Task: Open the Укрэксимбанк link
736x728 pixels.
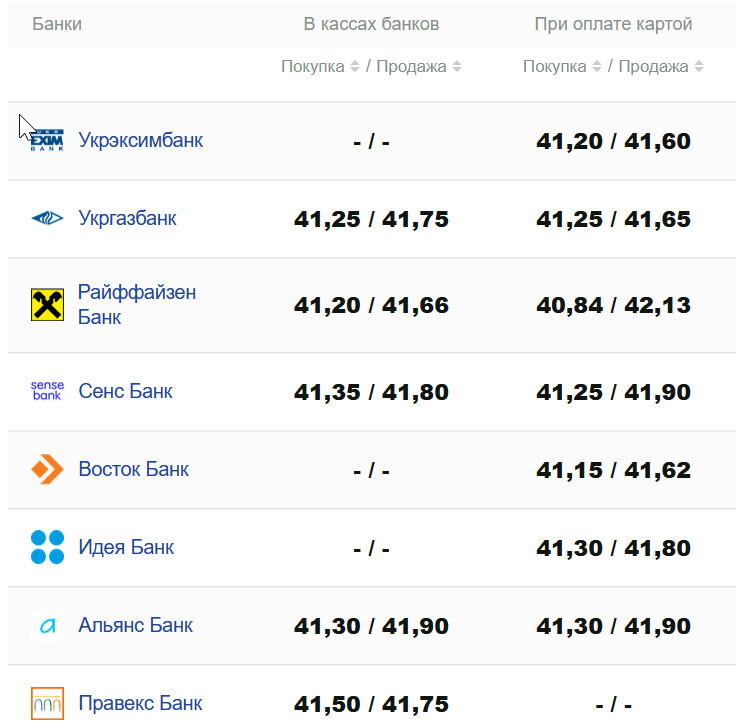Action: pyautogui.click(x=140, y=140)
